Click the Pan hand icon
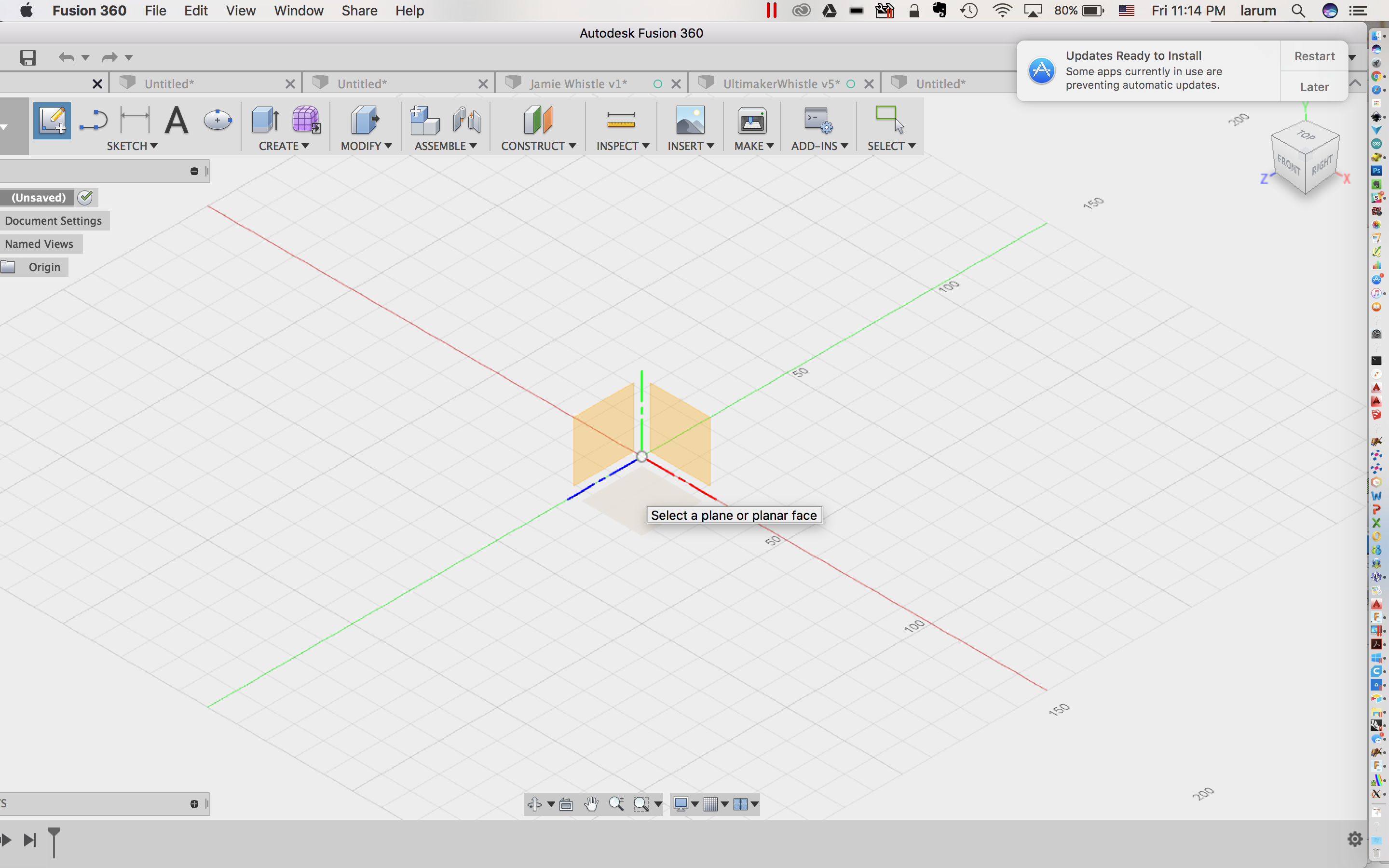1389x868 pixels. (x=591, y=804)
